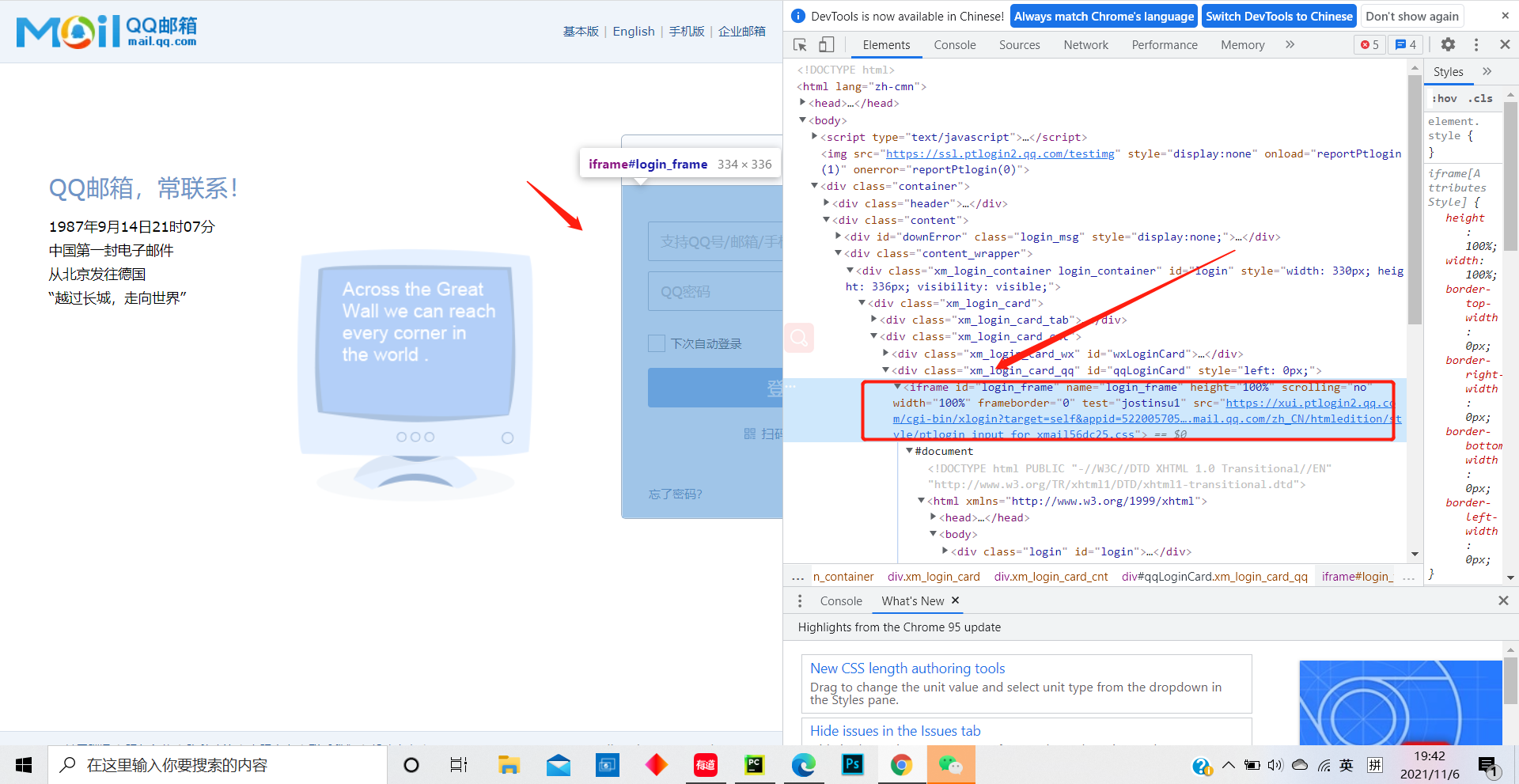The height and width of the screenshot is (784, 1519).
Task: Close the bottom drawer
Action: tap(1503, 600)
